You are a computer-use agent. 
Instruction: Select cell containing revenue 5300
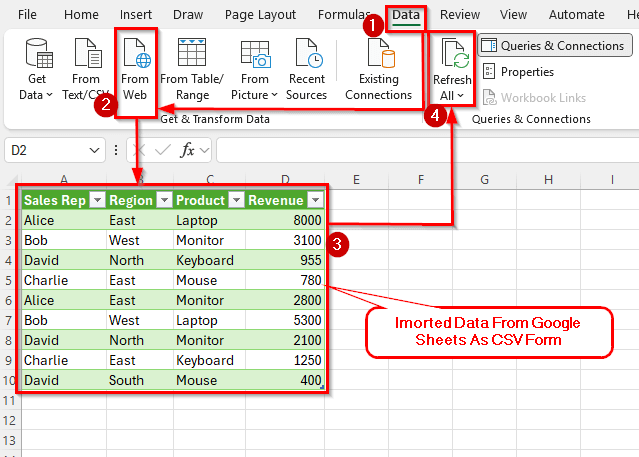coord(285,320)
